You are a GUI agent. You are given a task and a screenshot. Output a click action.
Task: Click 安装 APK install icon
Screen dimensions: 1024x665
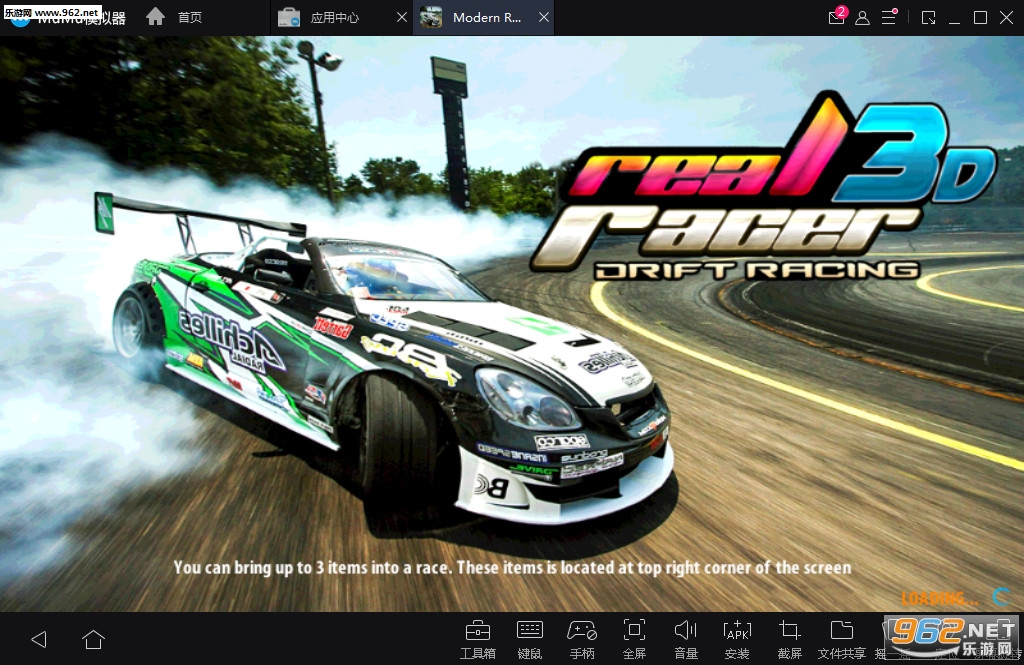[x=737, y=637]
